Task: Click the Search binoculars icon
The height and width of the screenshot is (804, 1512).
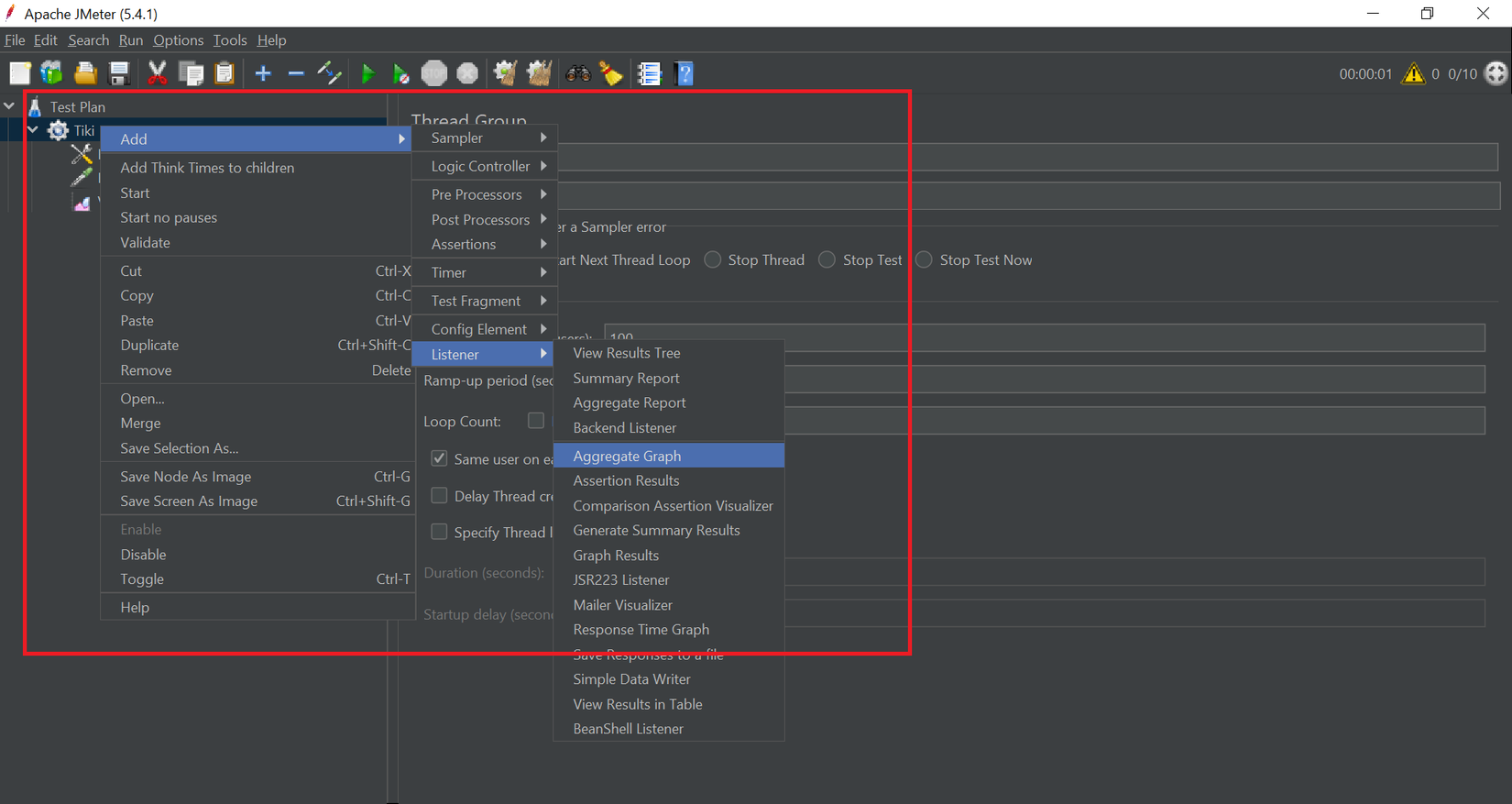Action: point(578,73)
